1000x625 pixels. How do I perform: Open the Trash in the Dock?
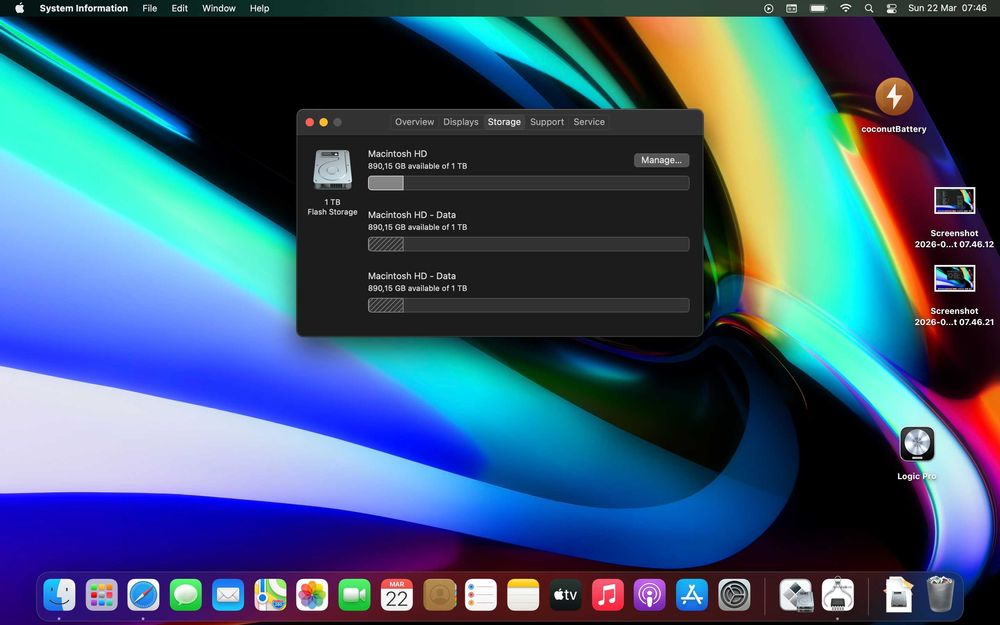pyautogui.click(x=940, y=594)
